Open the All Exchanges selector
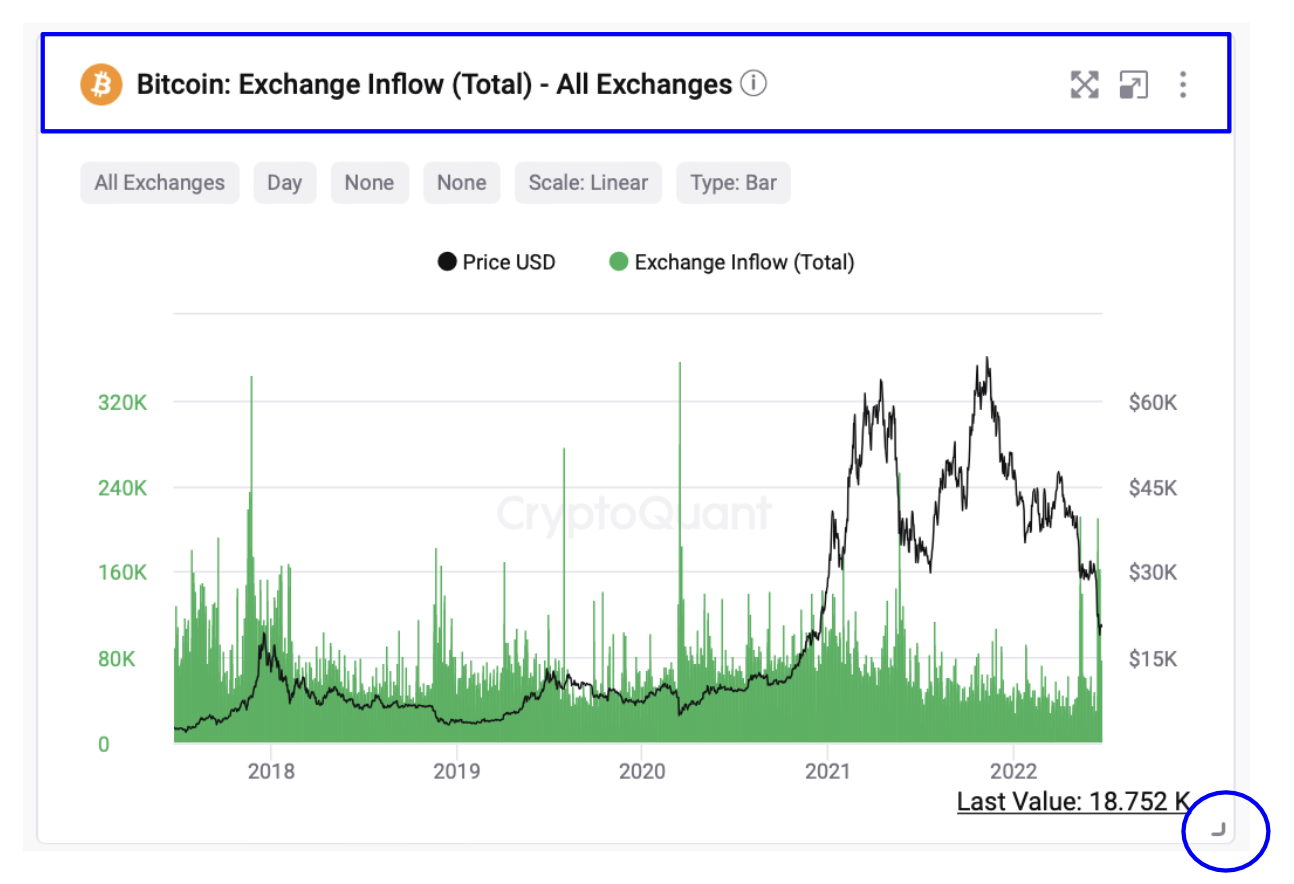This screenshot has width=1294, height=884. [x=160, y=183]
